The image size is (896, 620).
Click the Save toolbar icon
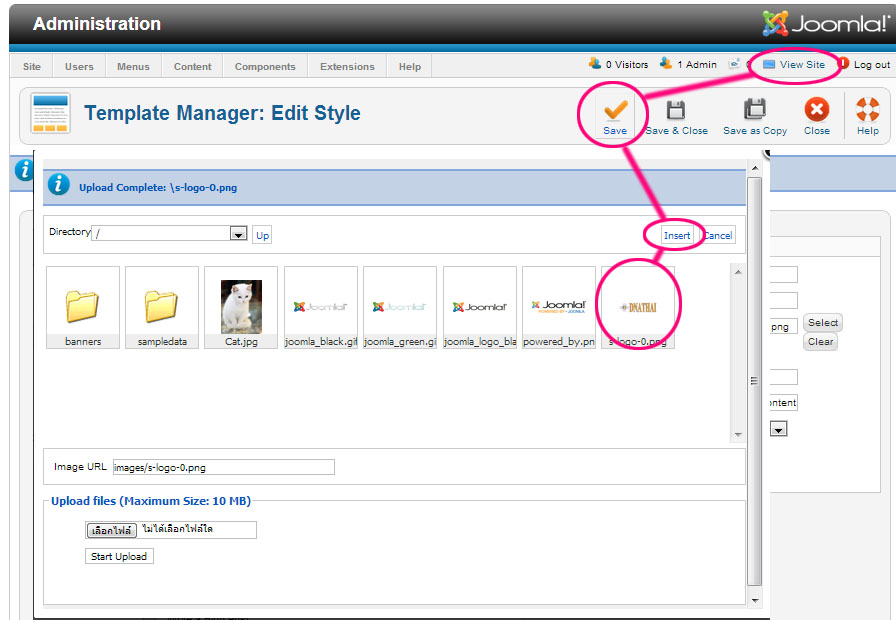[615, 110]
